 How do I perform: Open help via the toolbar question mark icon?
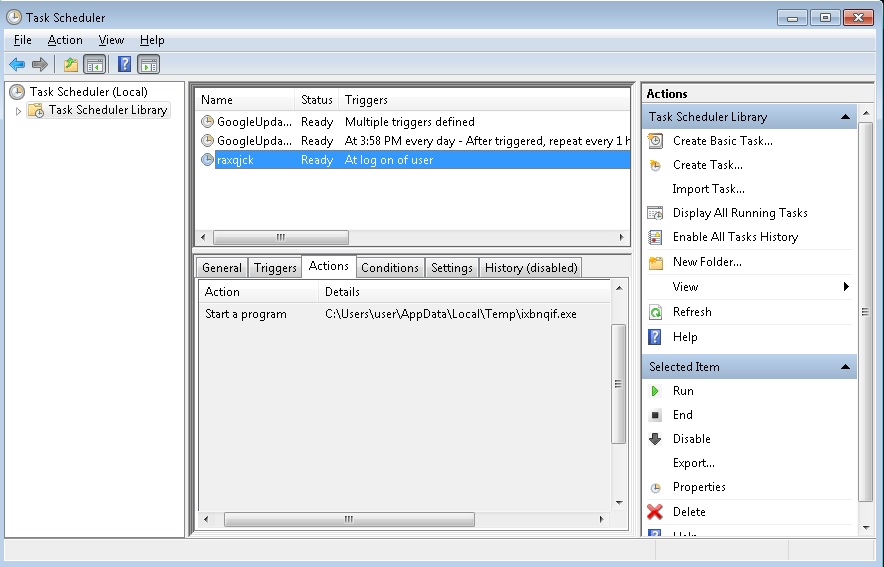(124, 64)
